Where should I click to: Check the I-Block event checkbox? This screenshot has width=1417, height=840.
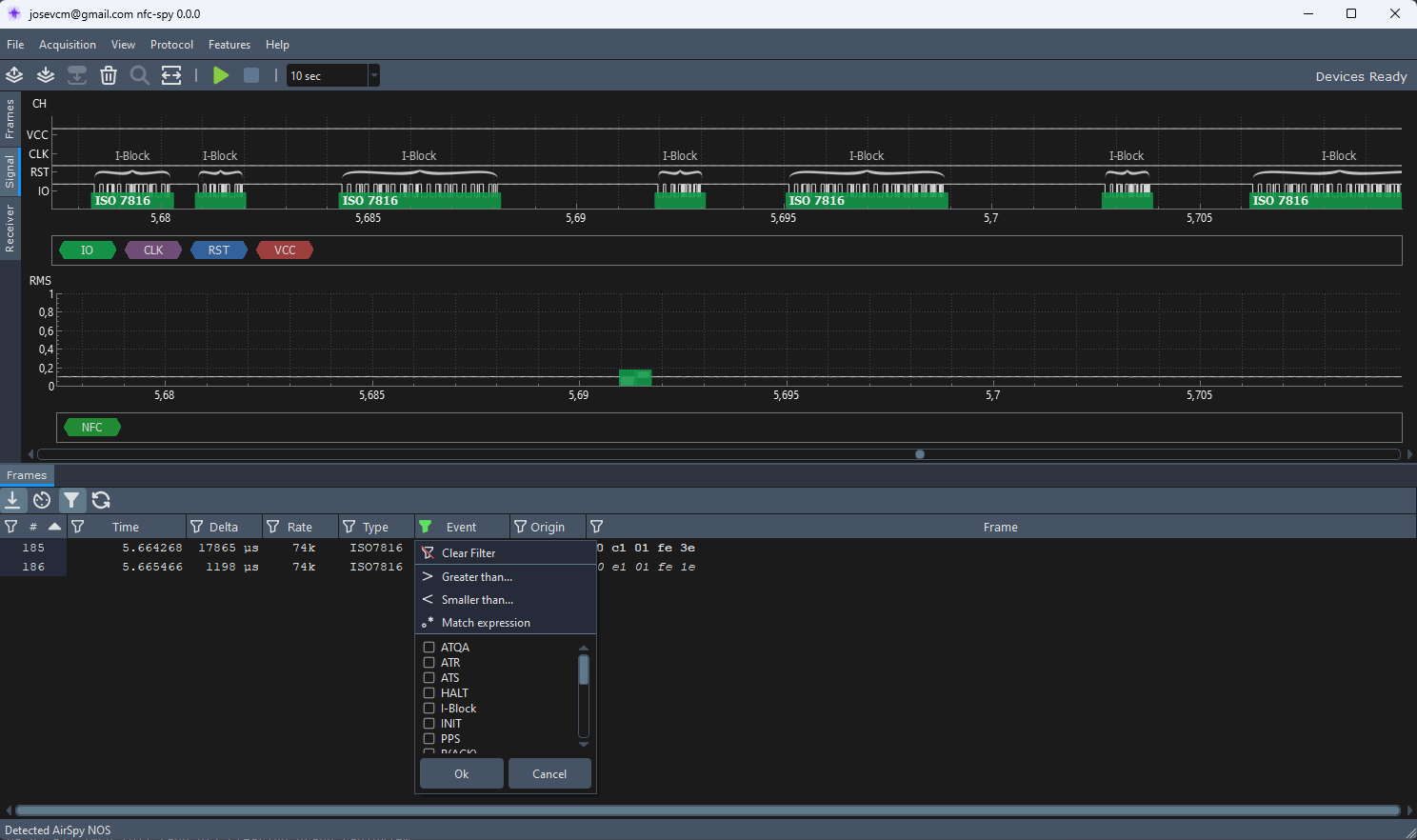click(429, 709)
